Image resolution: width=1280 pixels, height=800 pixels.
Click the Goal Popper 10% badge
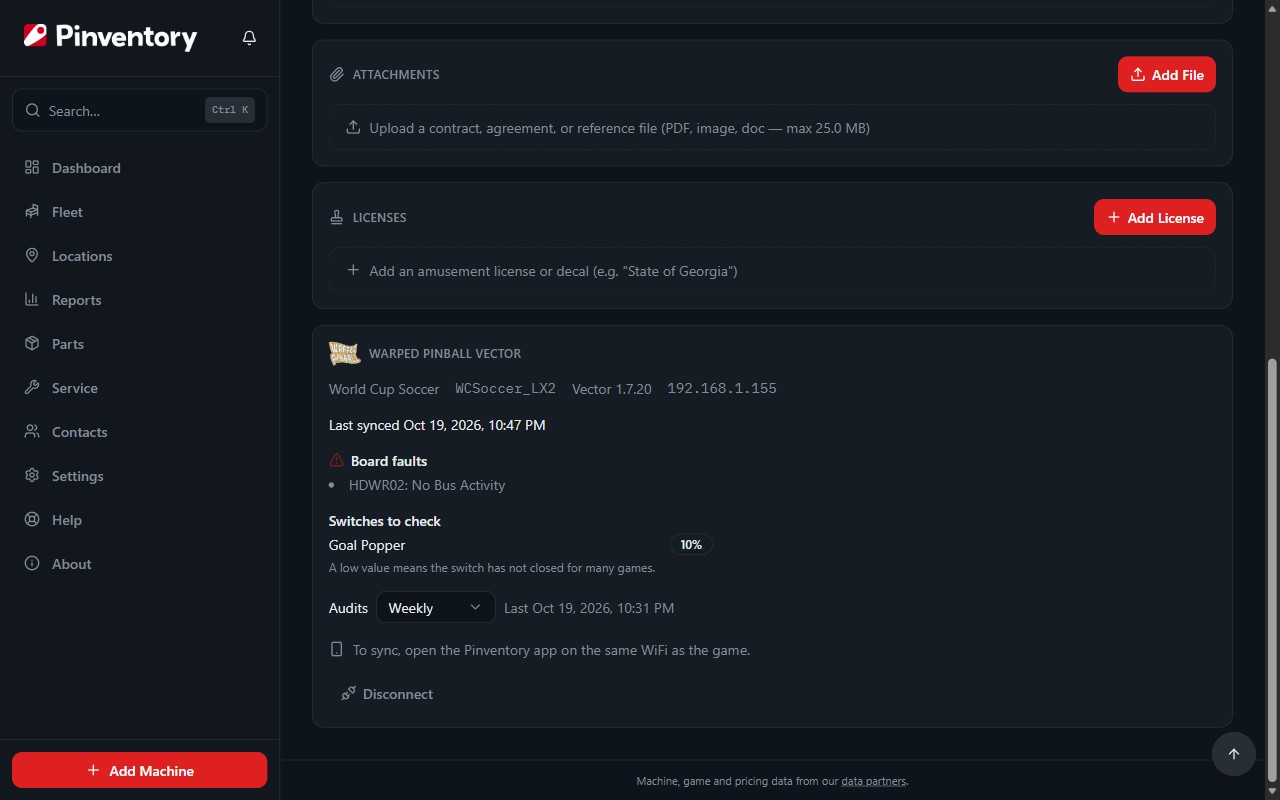(691, 545)
